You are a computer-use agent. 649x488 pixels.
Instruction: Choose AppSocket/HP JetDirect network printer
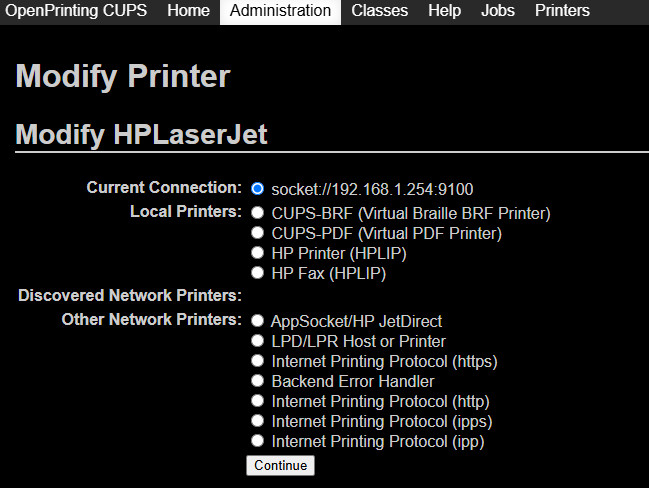coord(258,321)
